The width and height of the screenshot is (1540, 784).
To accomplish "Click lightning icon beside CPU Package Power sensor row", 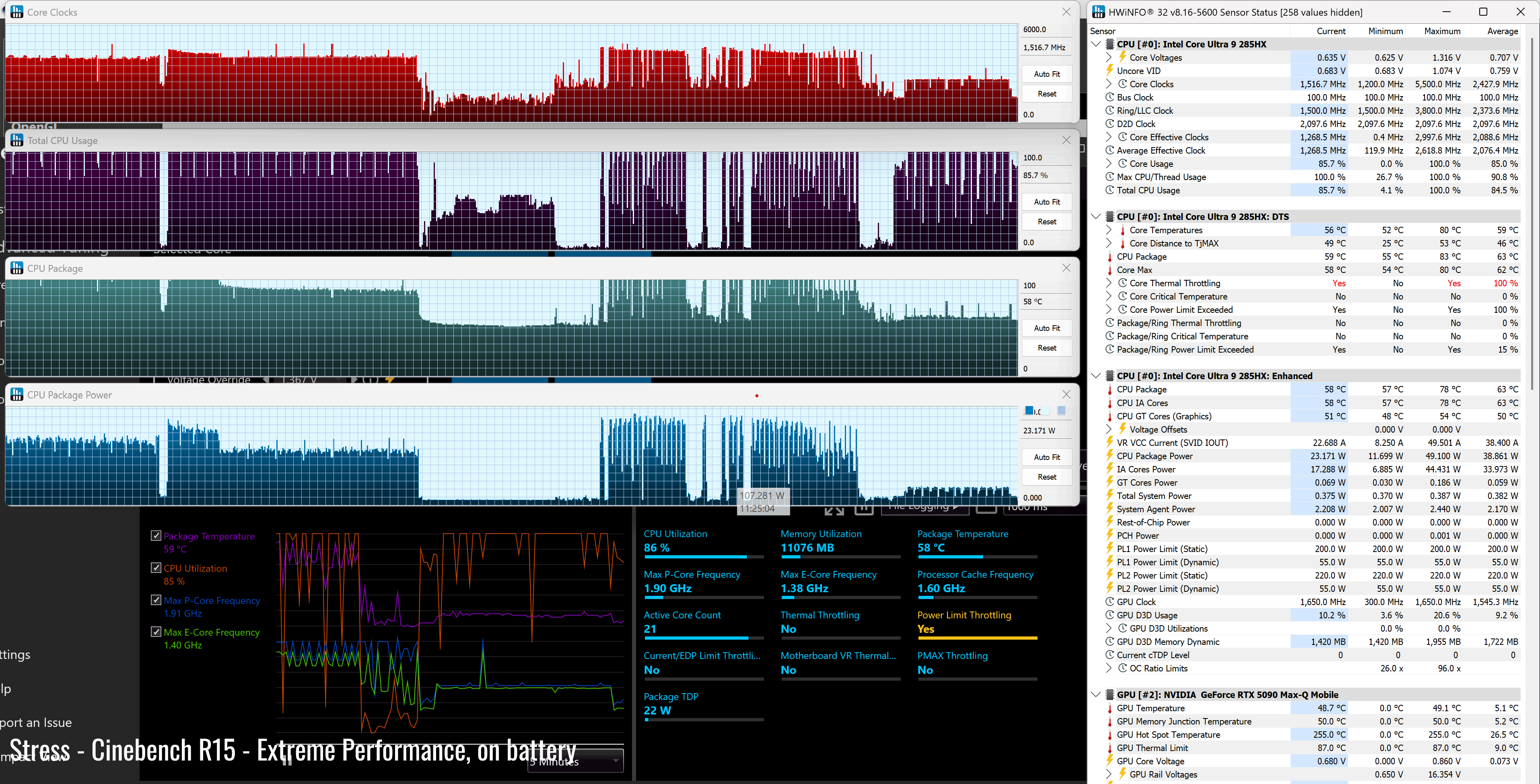I will pyautogui.click(x=1110, y=456).
